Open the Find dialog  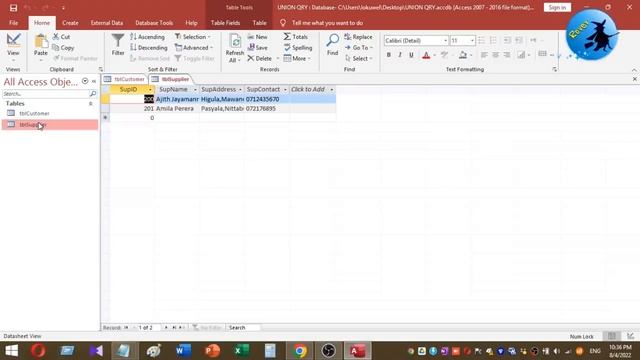(x=333, y=45)
